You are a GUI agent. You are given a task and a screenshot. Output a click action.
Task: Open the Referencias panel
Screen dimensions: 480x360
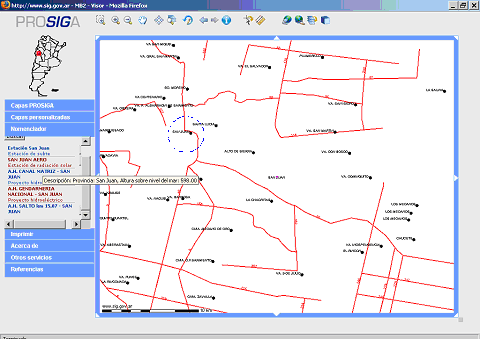coord(49,269)
